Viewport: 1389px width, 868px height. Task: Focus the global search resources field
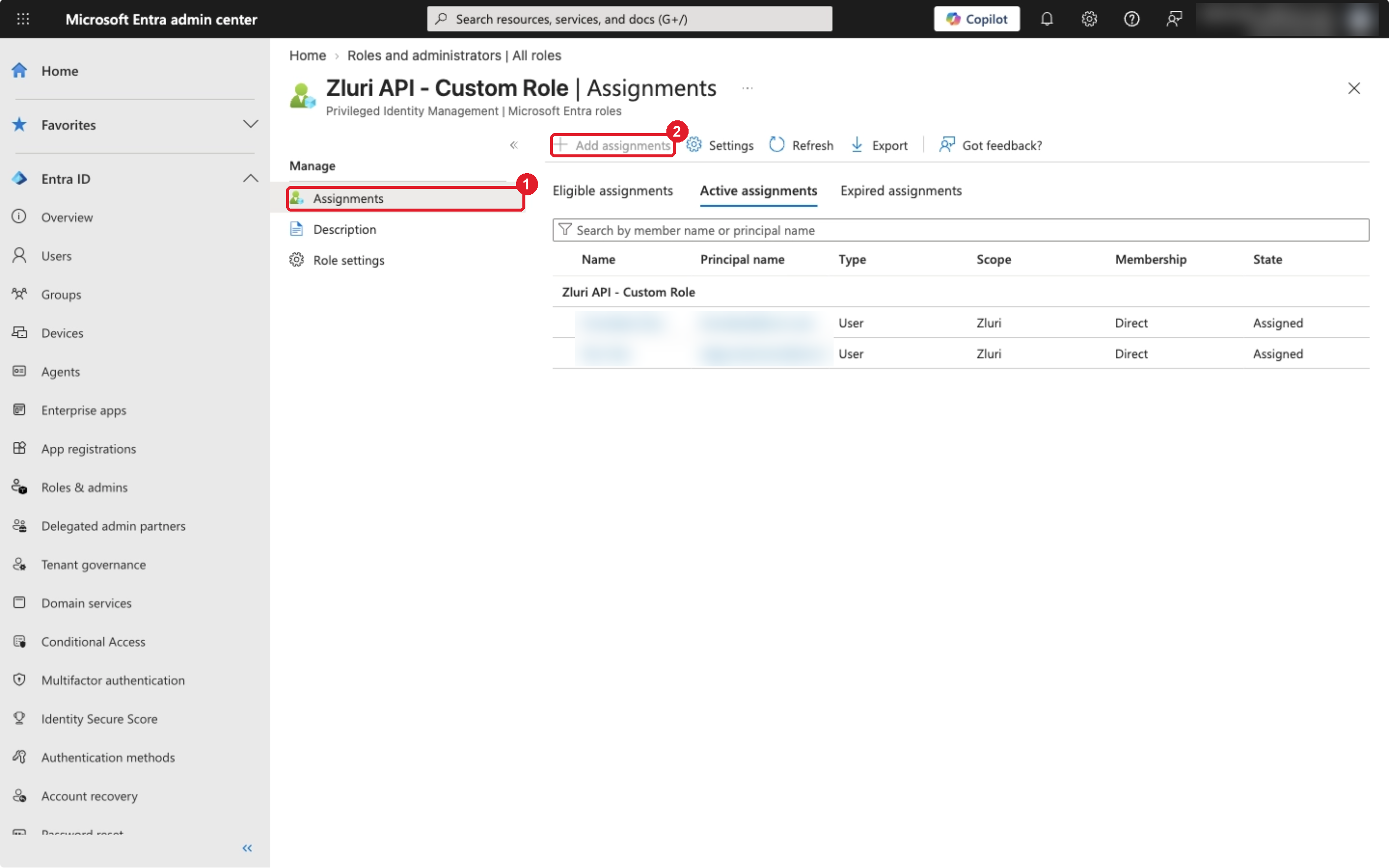629,19
